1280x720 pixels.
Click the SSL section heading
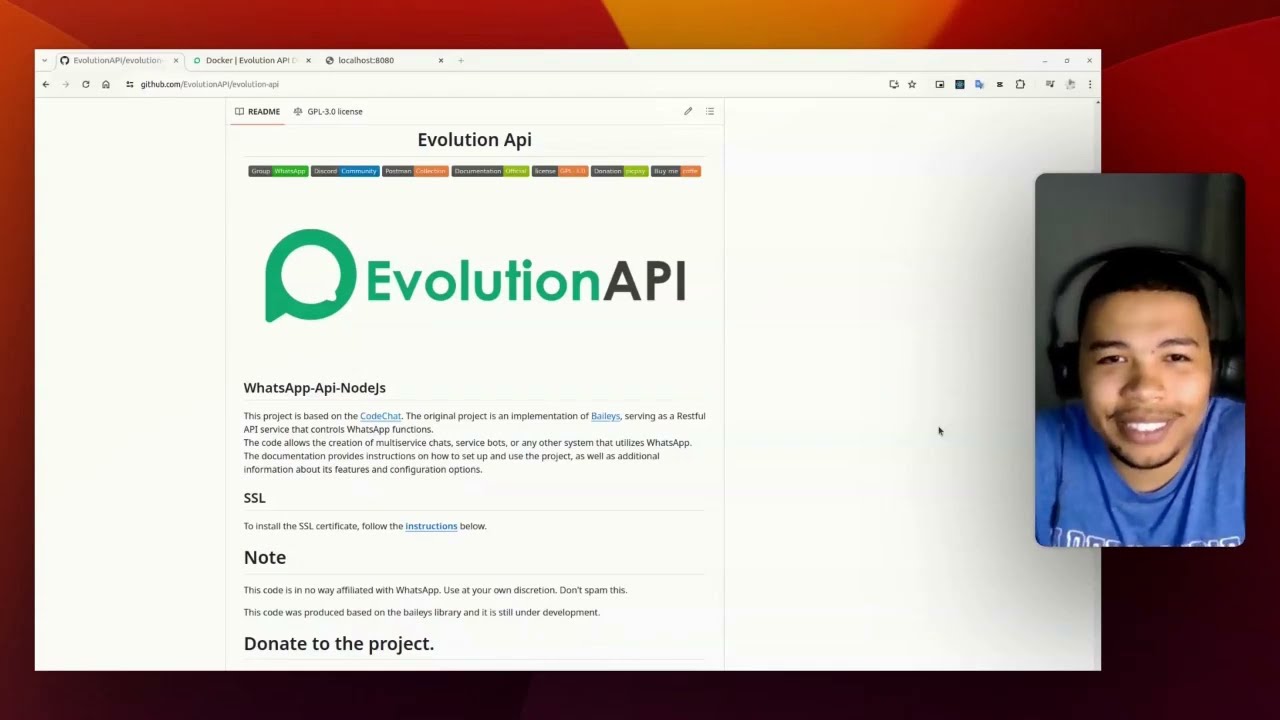[x=254, y=498]
